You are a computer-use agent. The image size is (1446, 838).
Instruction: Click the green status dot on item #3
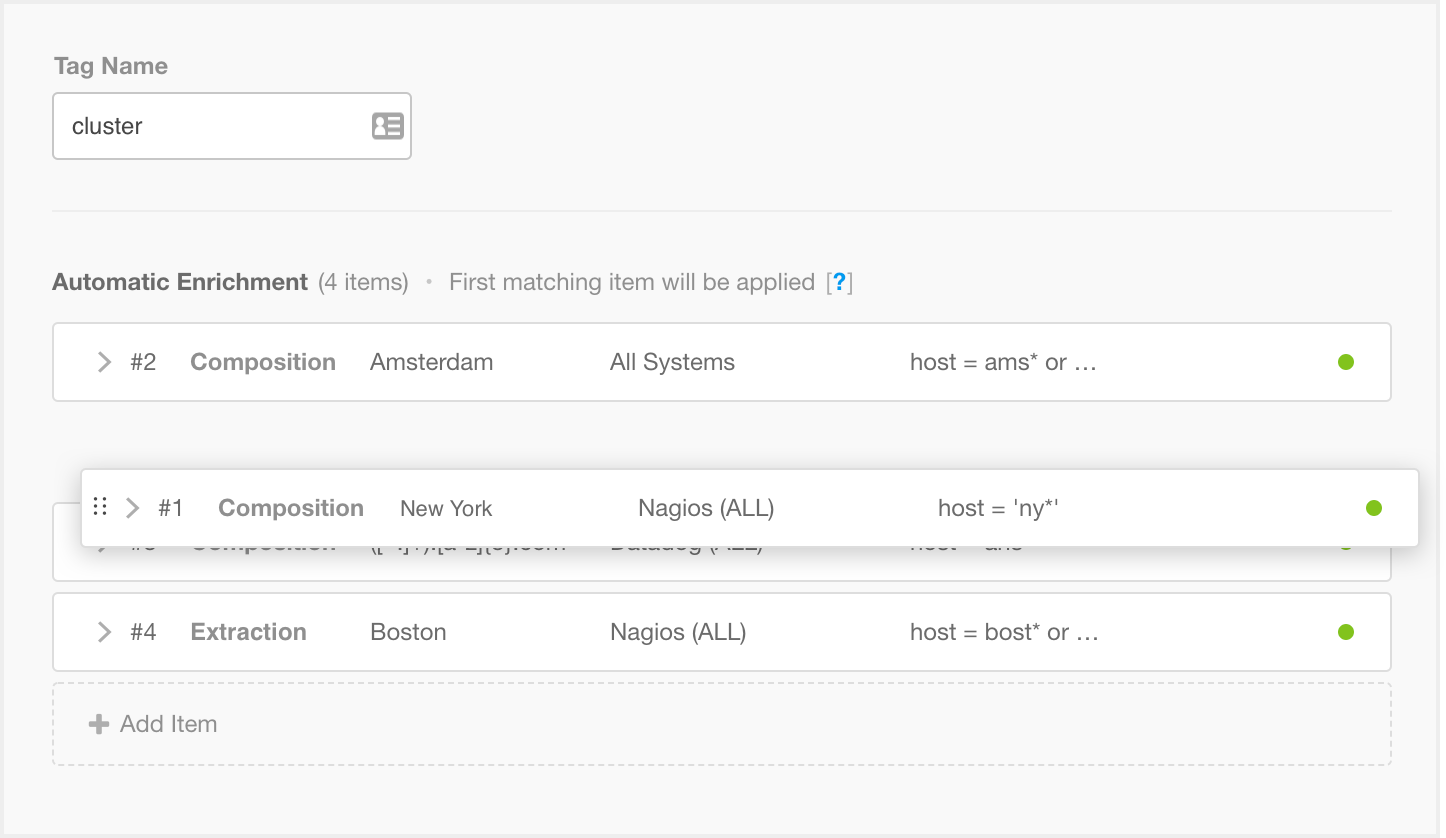point(1346,544)
